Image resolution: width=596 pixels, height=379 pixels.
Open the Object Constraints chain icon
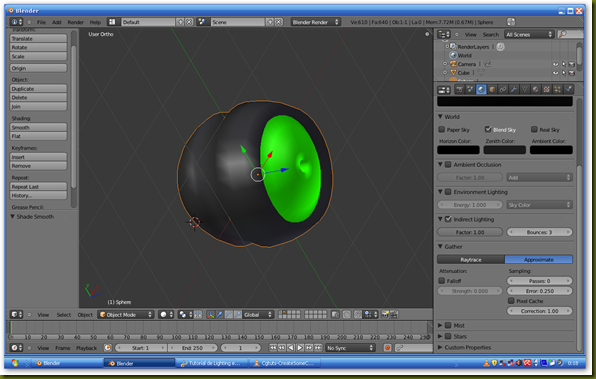[503, 90]
